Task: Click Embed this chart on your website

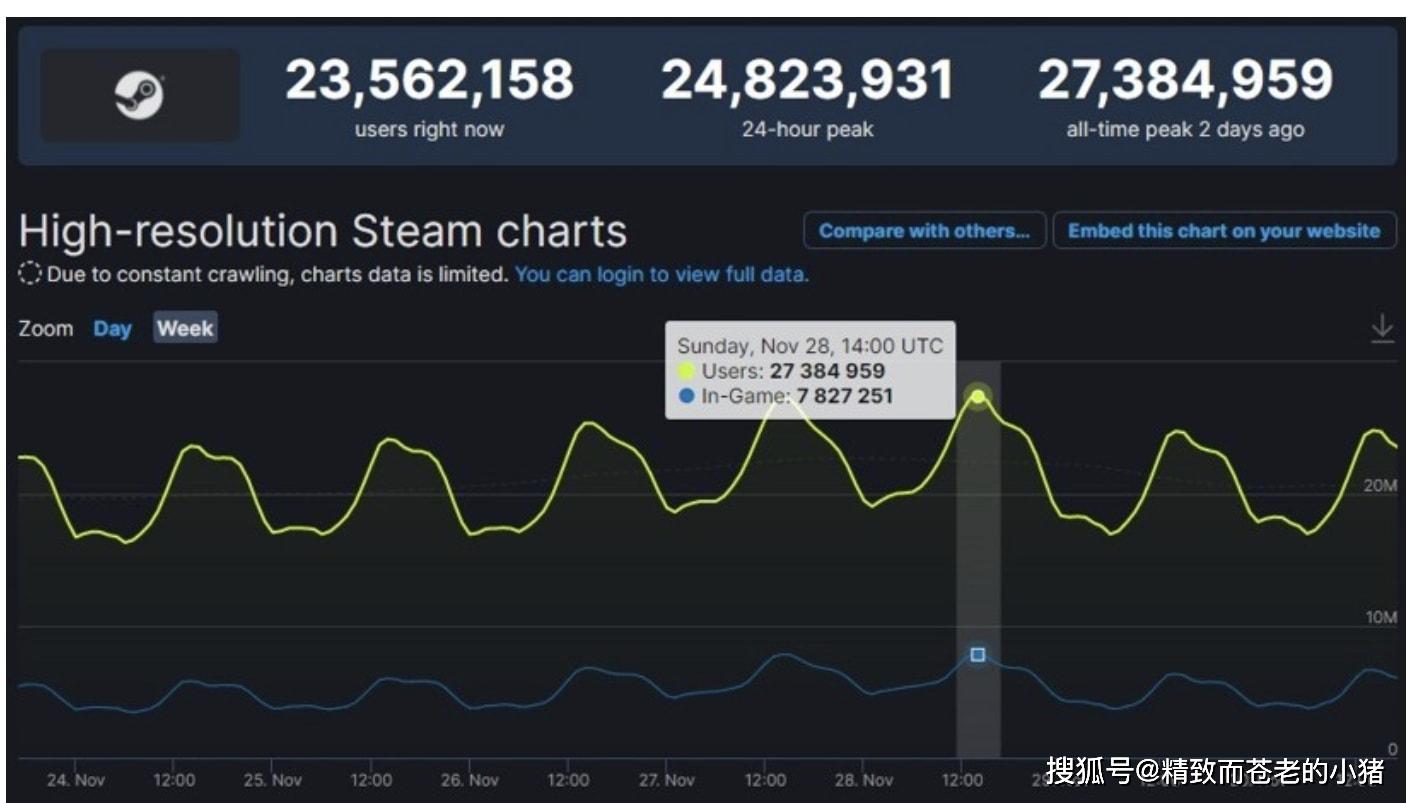Action: [x=1224, y=231]
